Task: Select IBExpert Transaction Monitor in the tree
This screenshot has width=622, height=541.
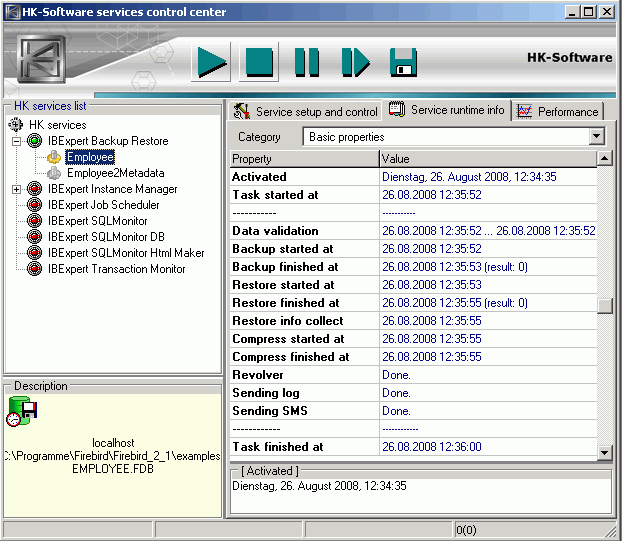Action: 117,269
